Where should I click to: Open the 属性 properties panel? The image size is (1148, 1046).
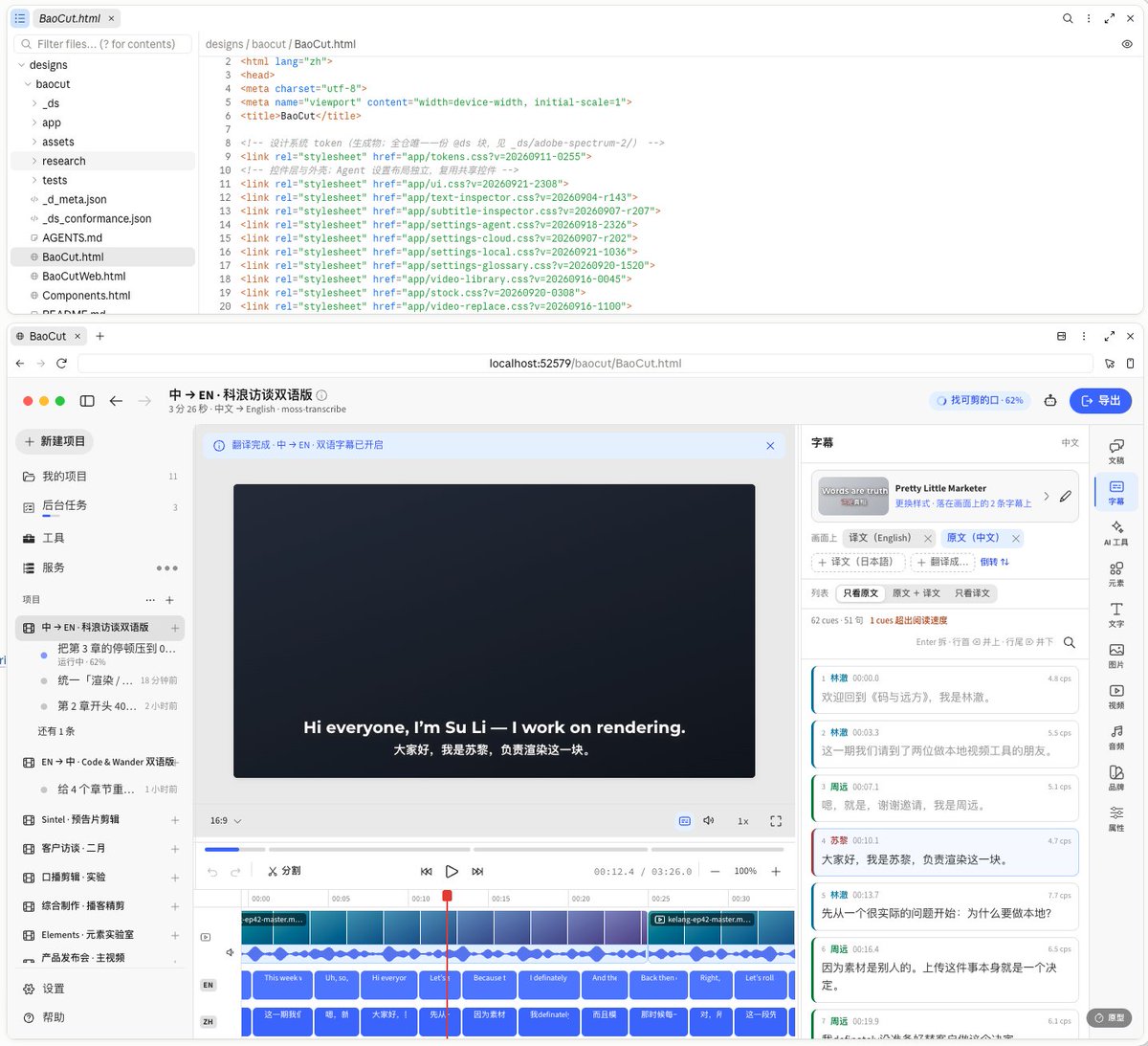[1115, 819]
